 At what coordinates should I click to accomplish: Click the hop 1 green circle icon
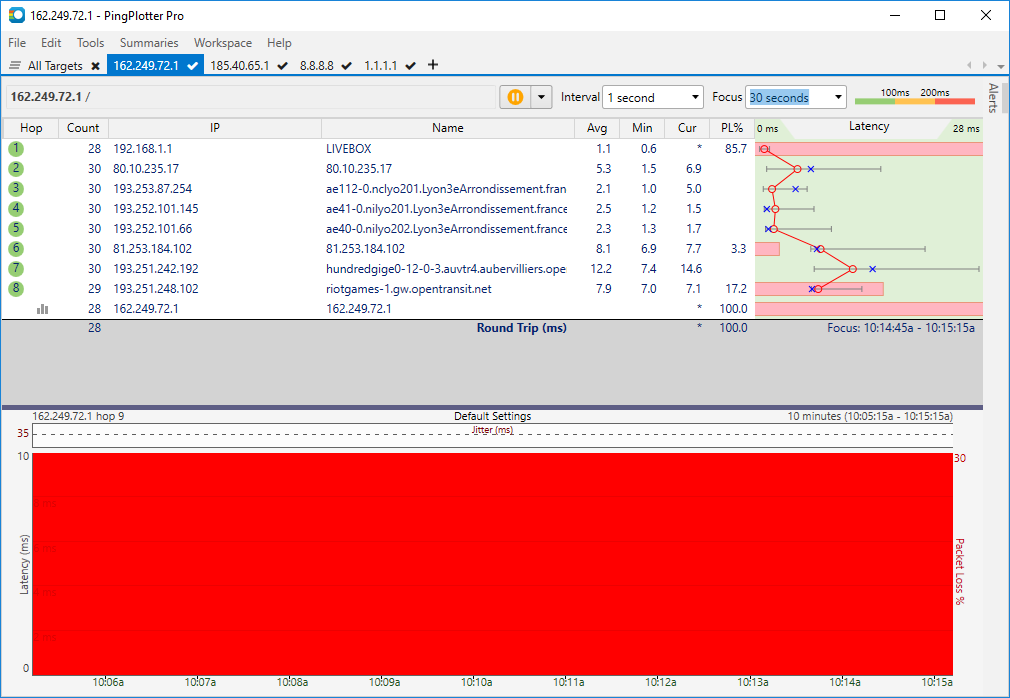[x=16, y=149]
